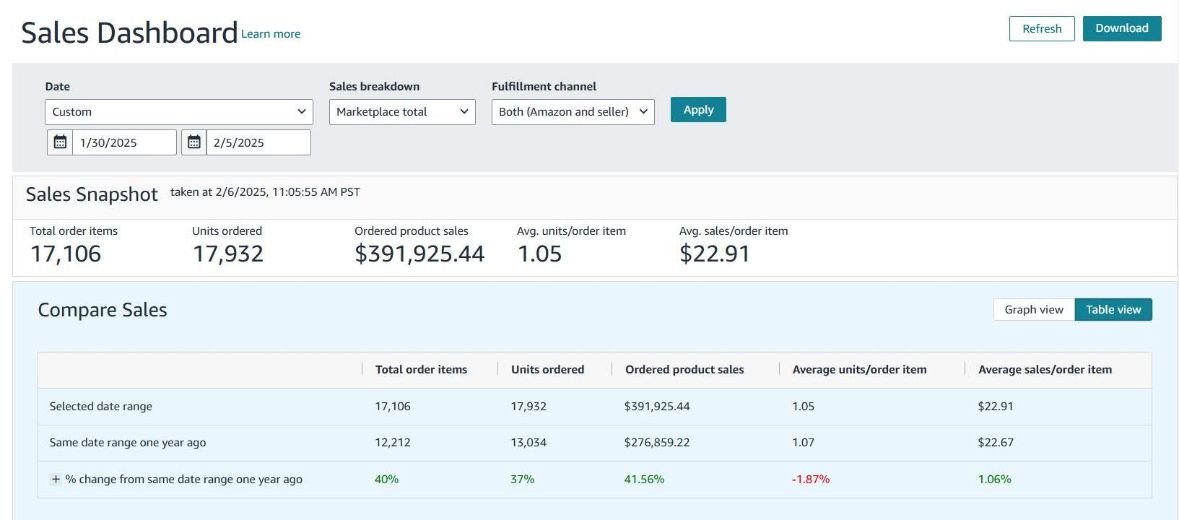Viewport: 1179px width, 520px height.
Task: Open the Date range dropdown set to Custom
Action: (179, 112)
